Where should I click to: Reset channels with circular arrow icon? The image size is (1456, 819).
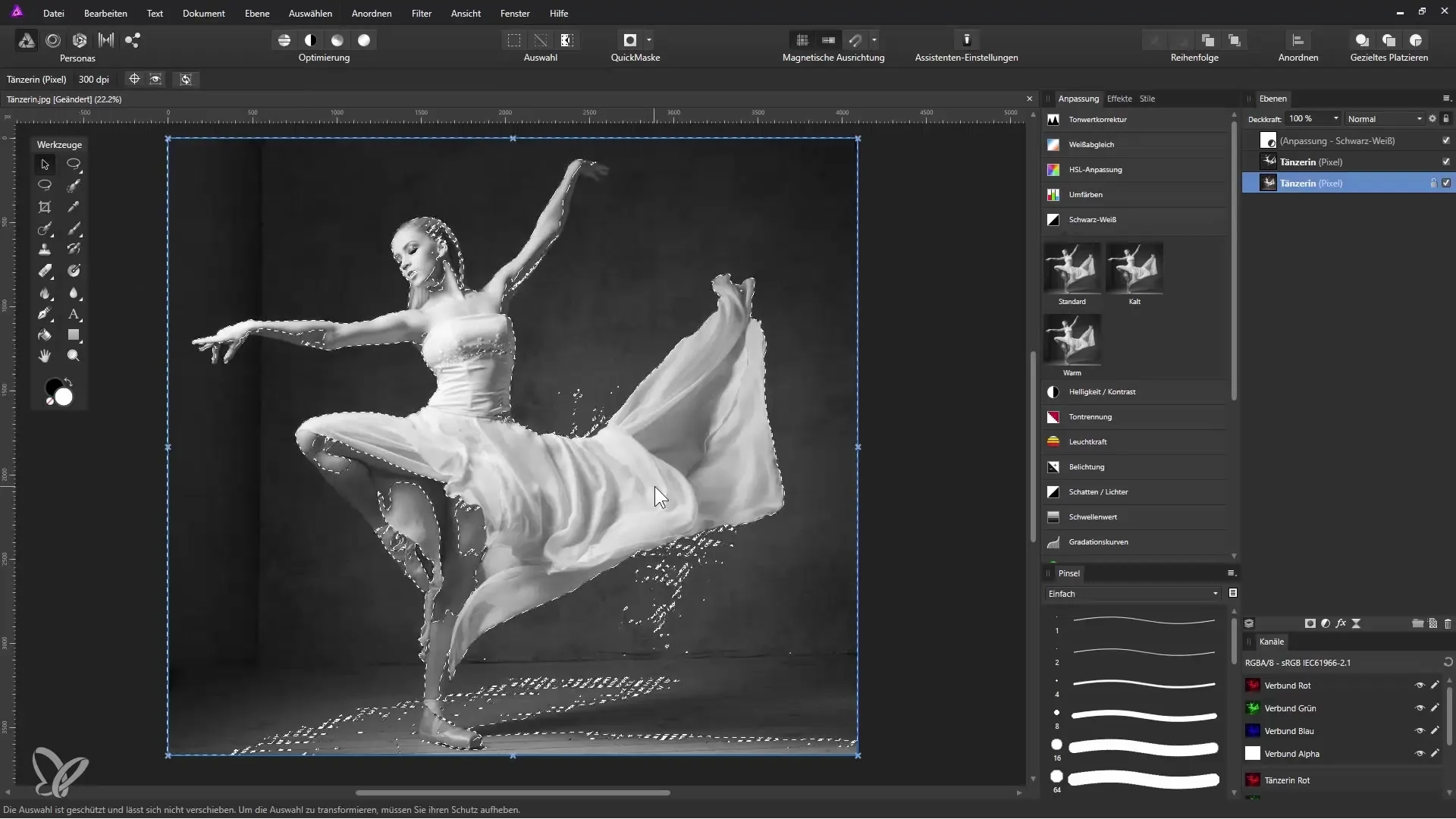tap(1448, 663)
